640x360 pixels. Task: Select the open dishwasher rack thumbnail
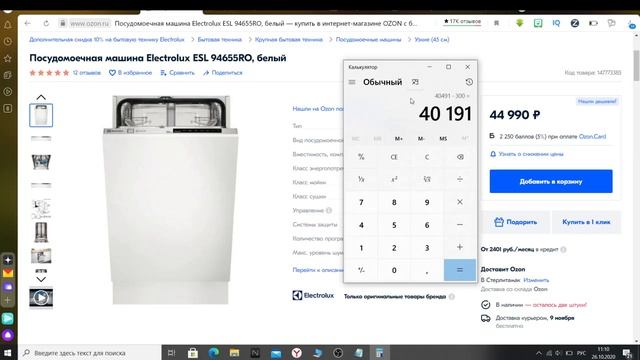(x=41, y=162)
